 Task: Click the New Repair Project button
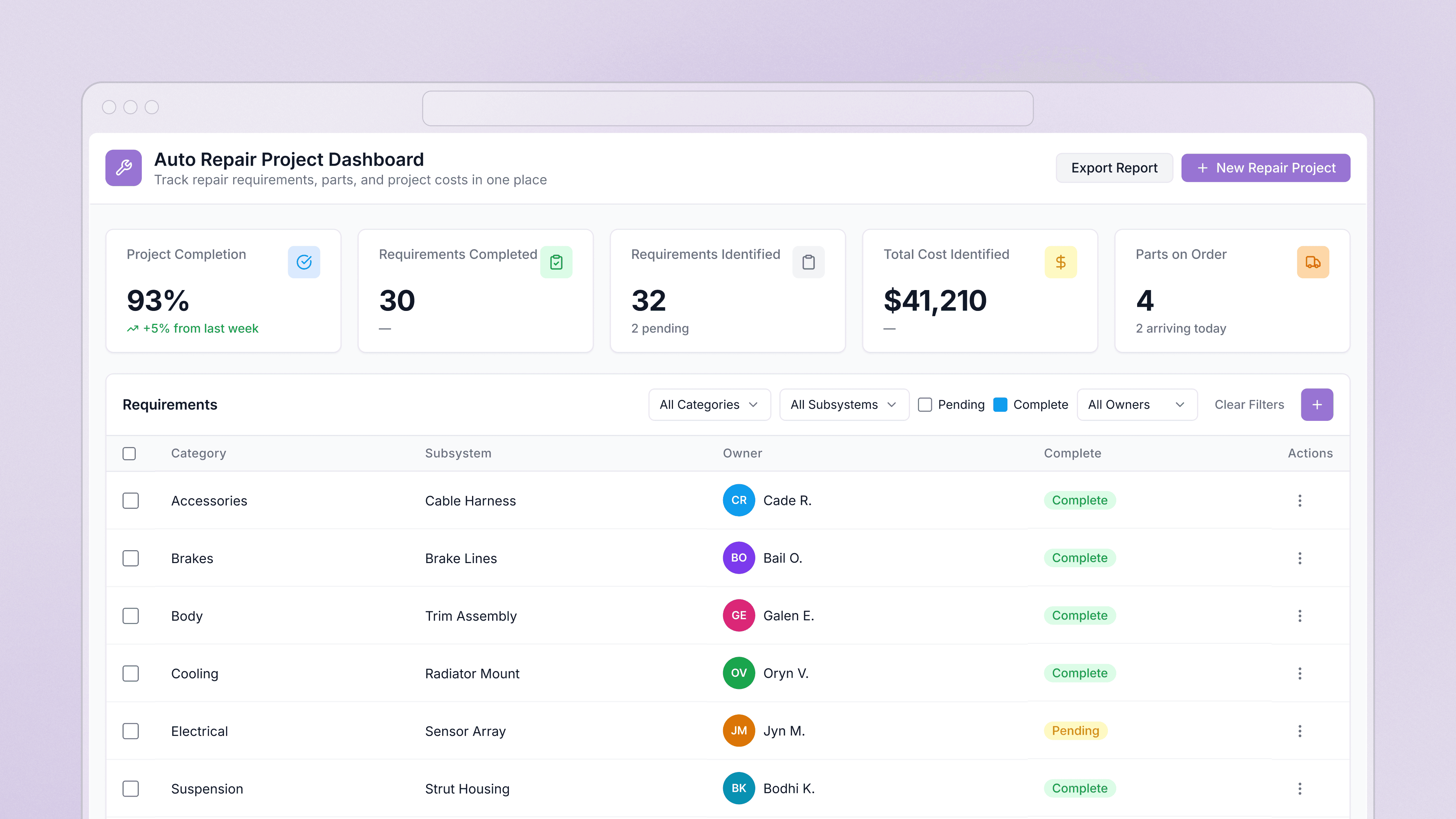click(1266, 168)
